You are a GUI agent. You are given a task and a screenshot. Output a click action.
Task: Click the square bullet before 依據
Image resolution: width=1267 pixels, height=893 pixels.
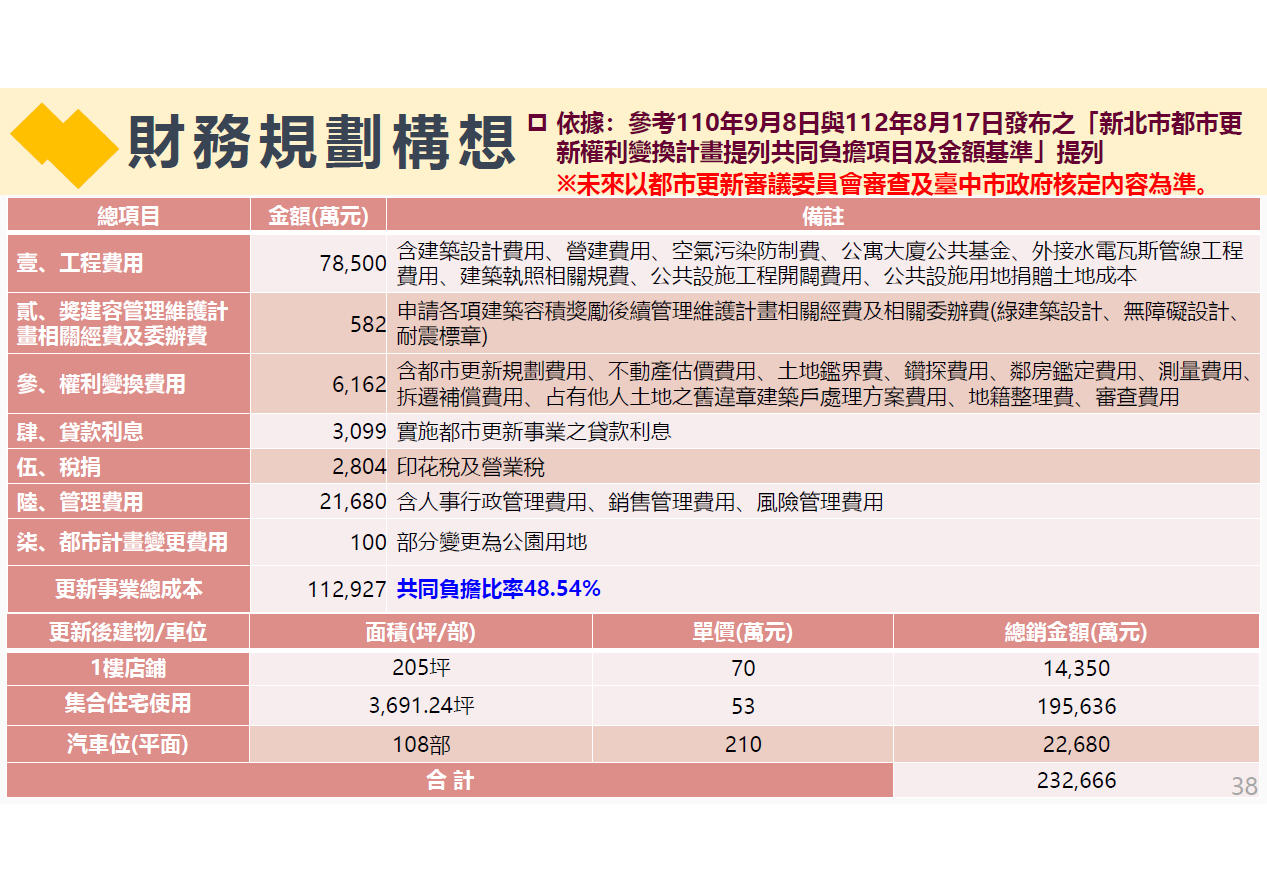(x=537, y=122)
